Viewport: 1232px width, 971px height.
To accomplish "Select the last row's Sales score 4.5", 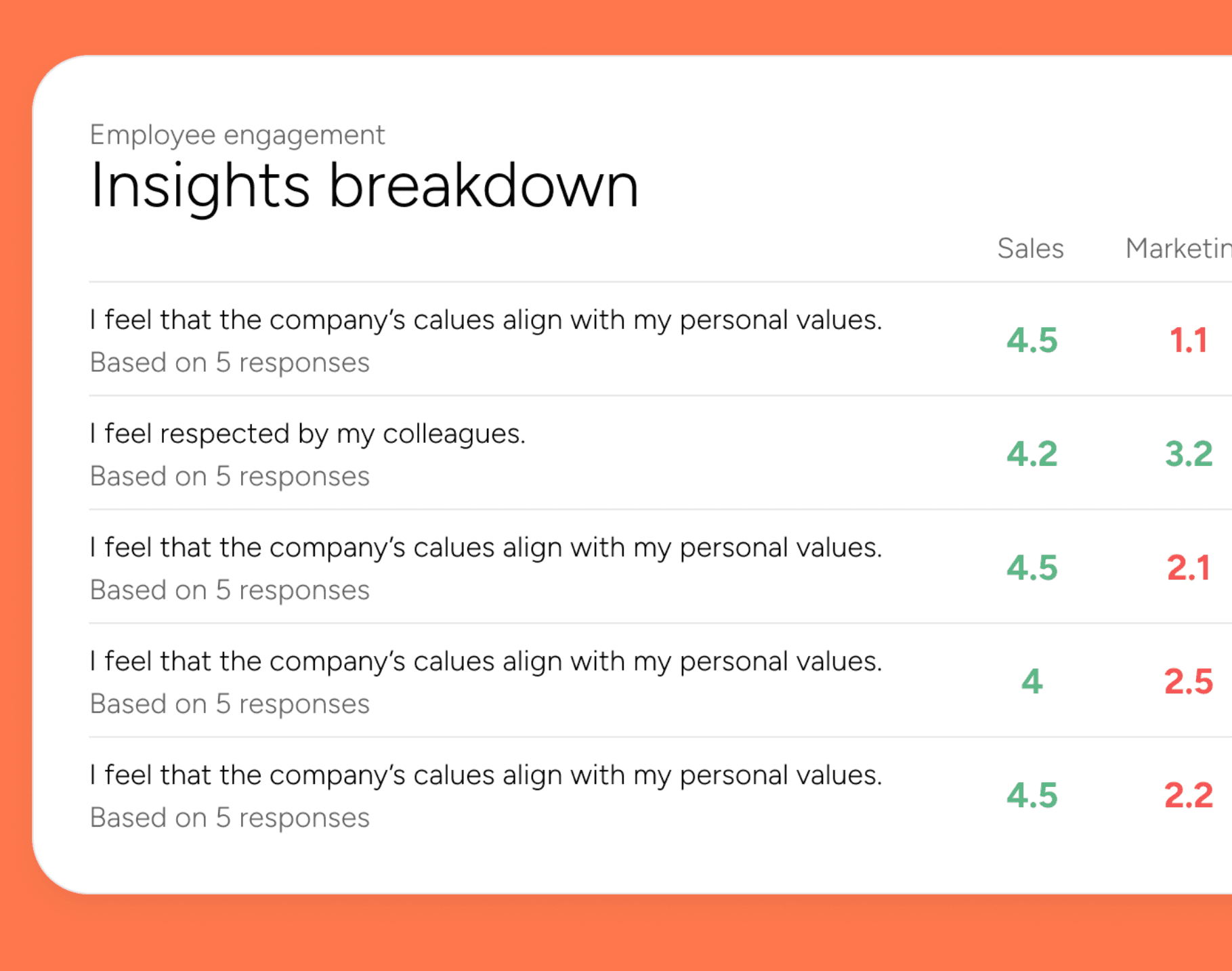I will coord(1032,795).
